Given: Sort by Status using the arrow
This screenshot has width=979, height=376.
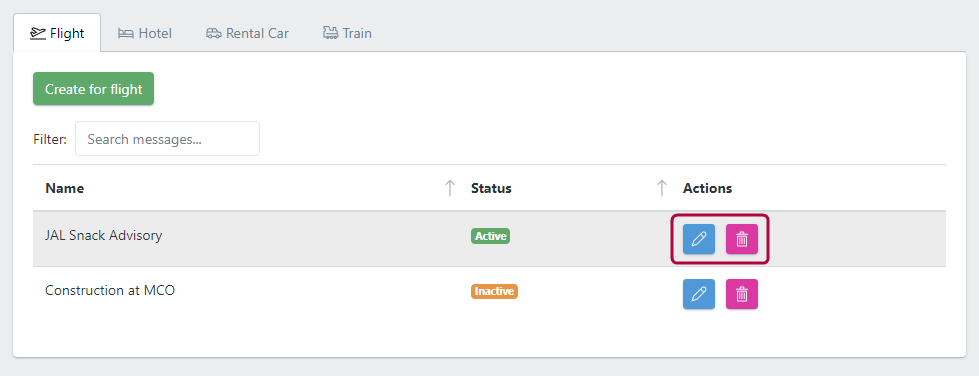Looking at the screenshot, I should (662, 188).
